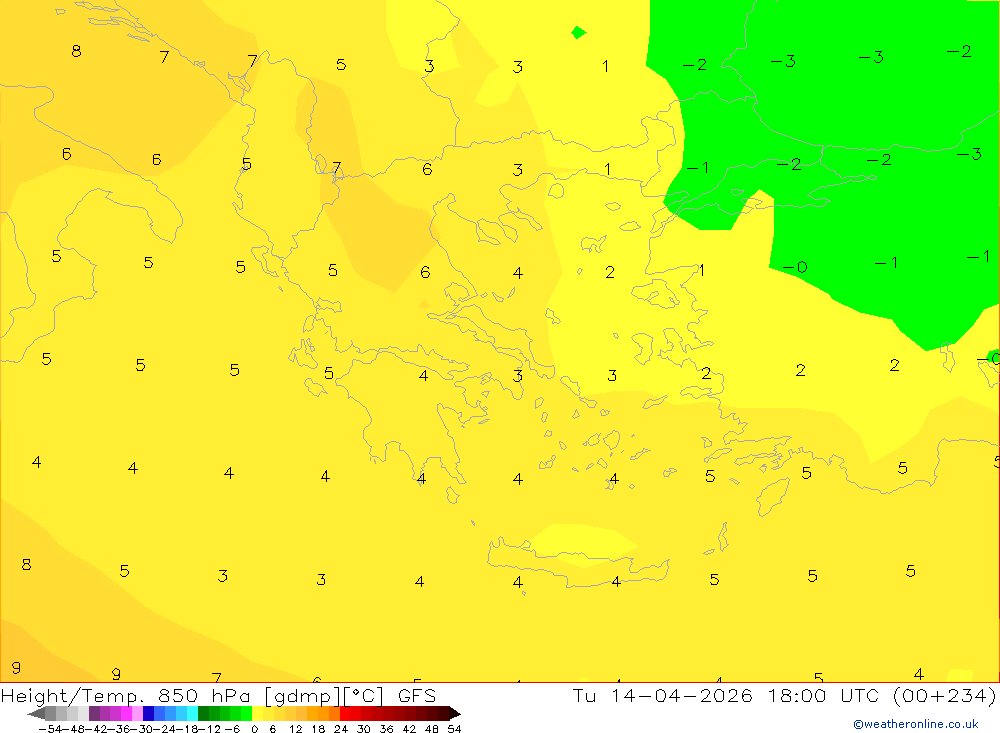Pick the dark green legend swatch above −12
The image size is (1000, 733).
(x=203, y=713)
